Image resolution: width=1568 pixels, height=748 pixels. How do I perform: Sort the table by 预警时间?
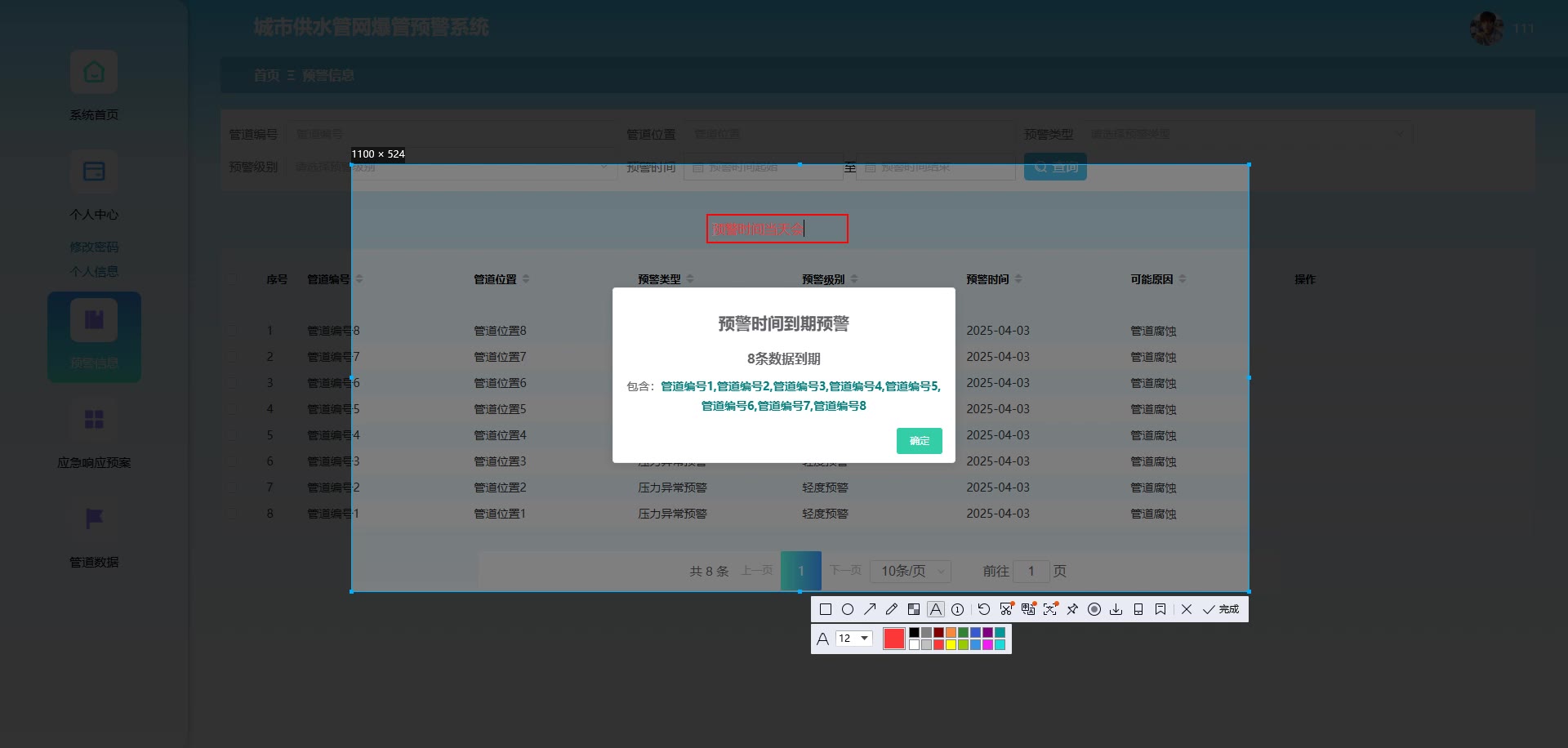point(1018,279)
